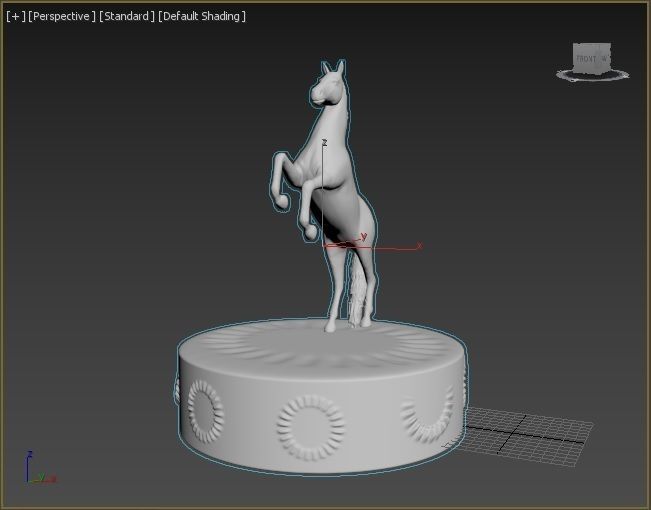Open the [+] viewport general menu
This screenshot has height=510, width=651.
16,16
